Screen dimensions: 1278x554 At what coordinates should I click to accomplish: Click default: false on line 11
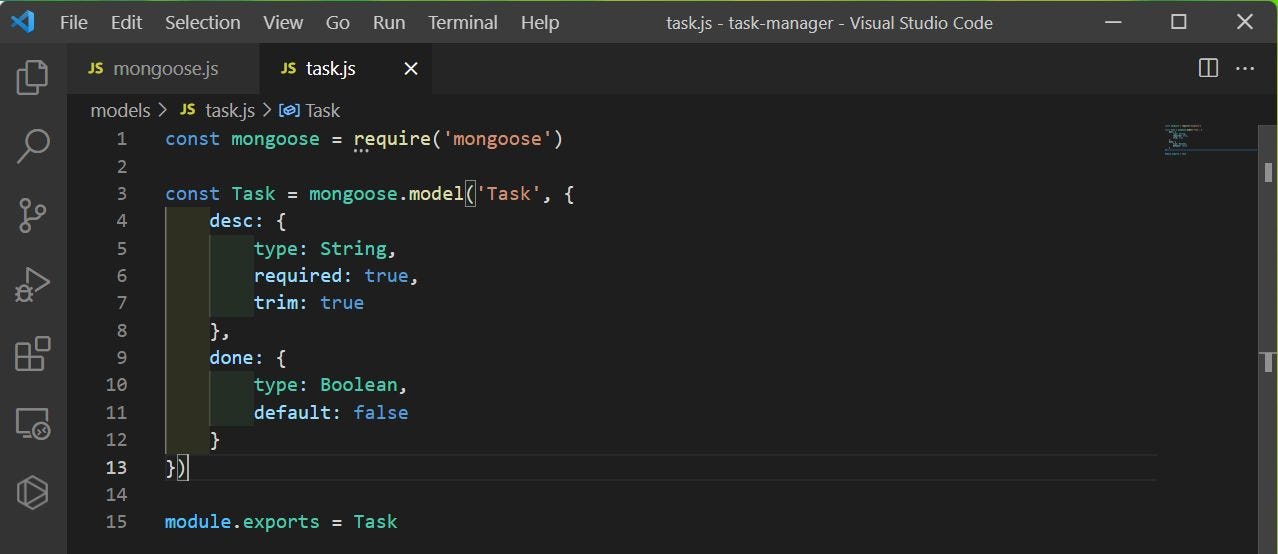pos(331,412)
